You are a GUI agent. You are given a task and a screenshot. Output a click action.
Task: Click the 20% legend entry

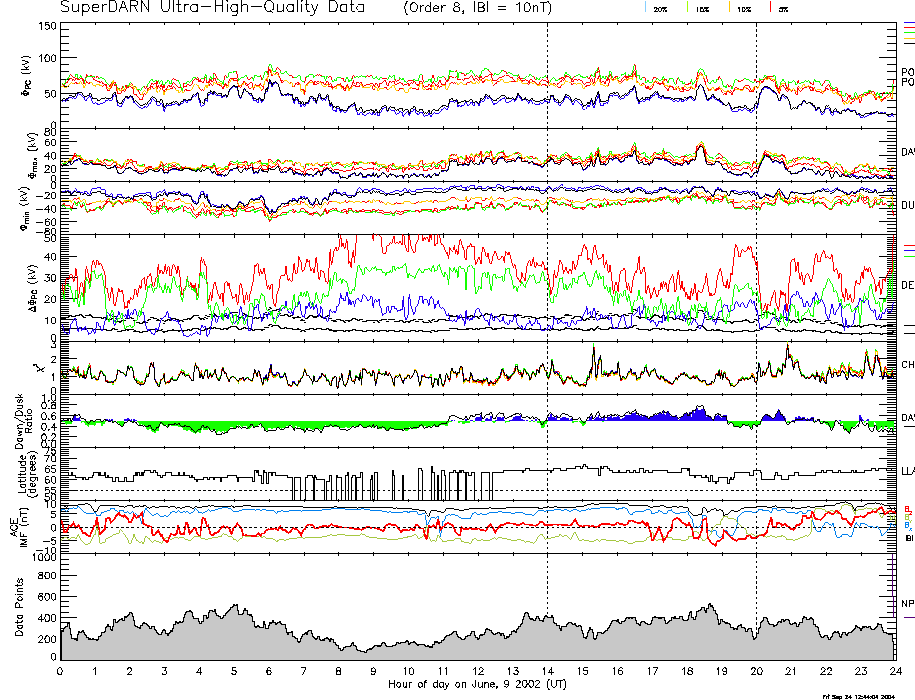click(x=659, y=8)
